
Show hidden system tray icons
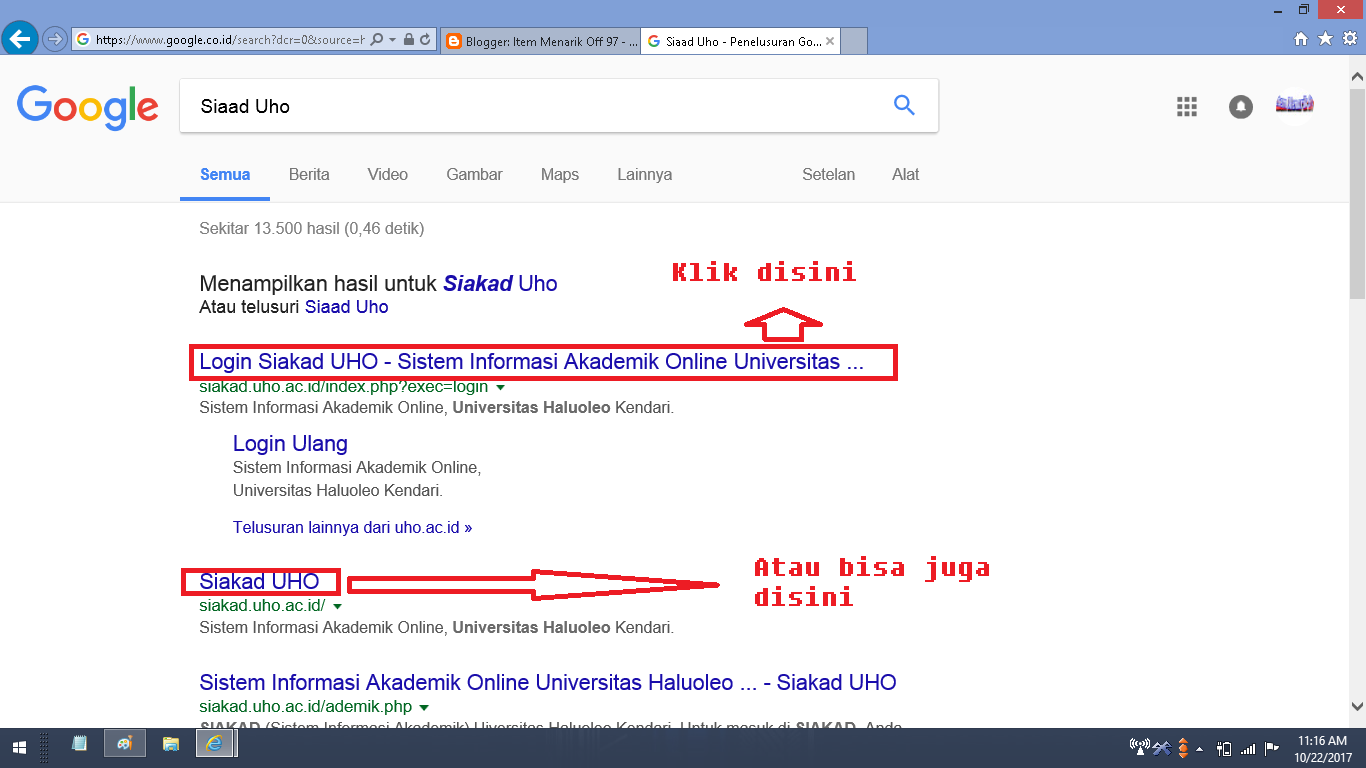pos(1198,747)
